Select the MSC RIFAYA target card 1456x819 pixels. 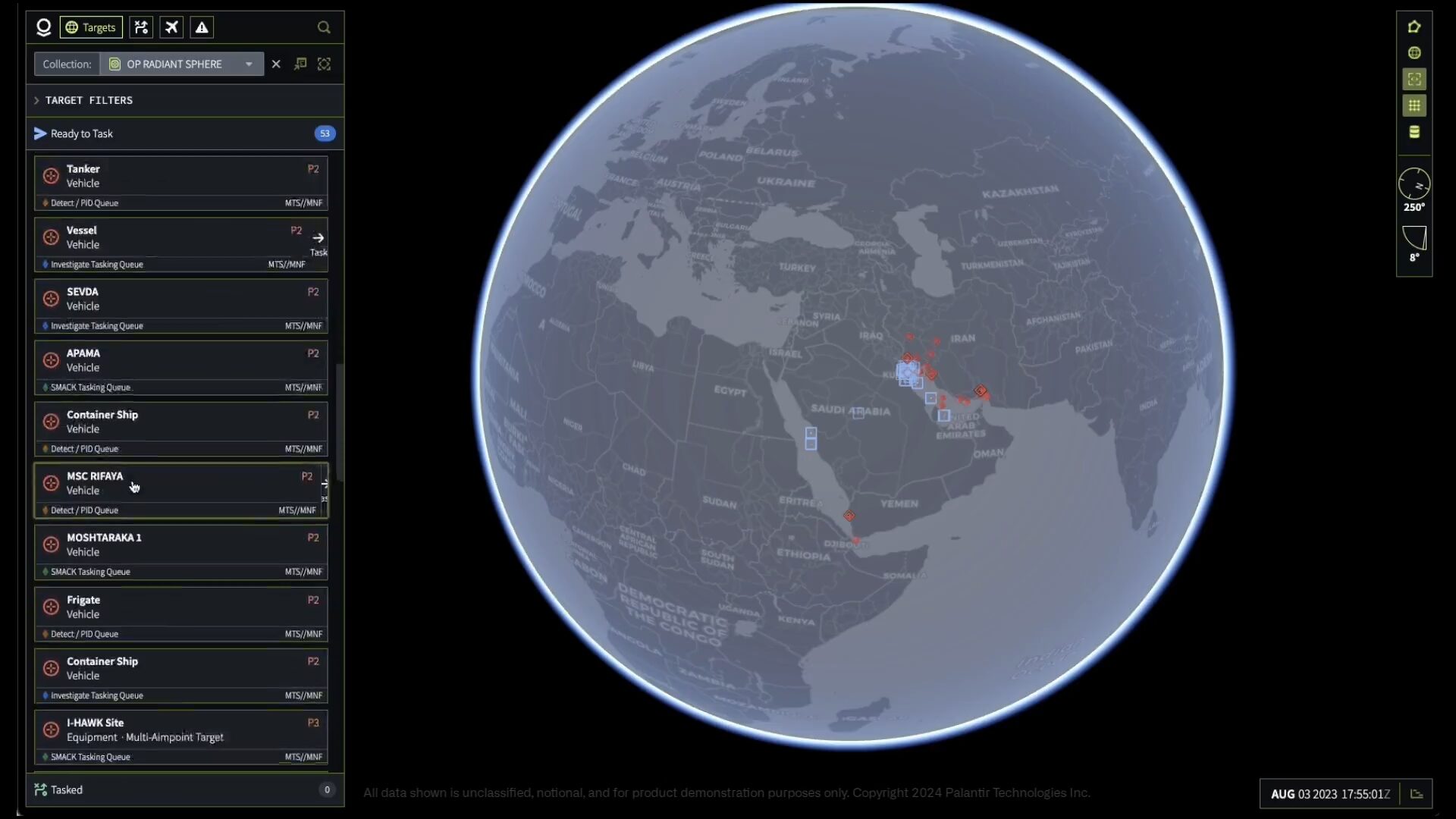[180, 490]
